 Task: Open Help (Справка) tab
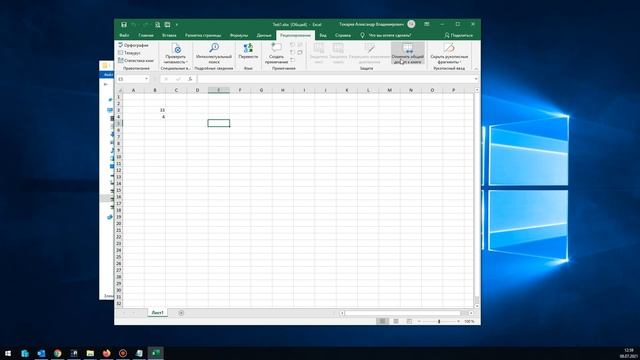[x=343, y=35]
